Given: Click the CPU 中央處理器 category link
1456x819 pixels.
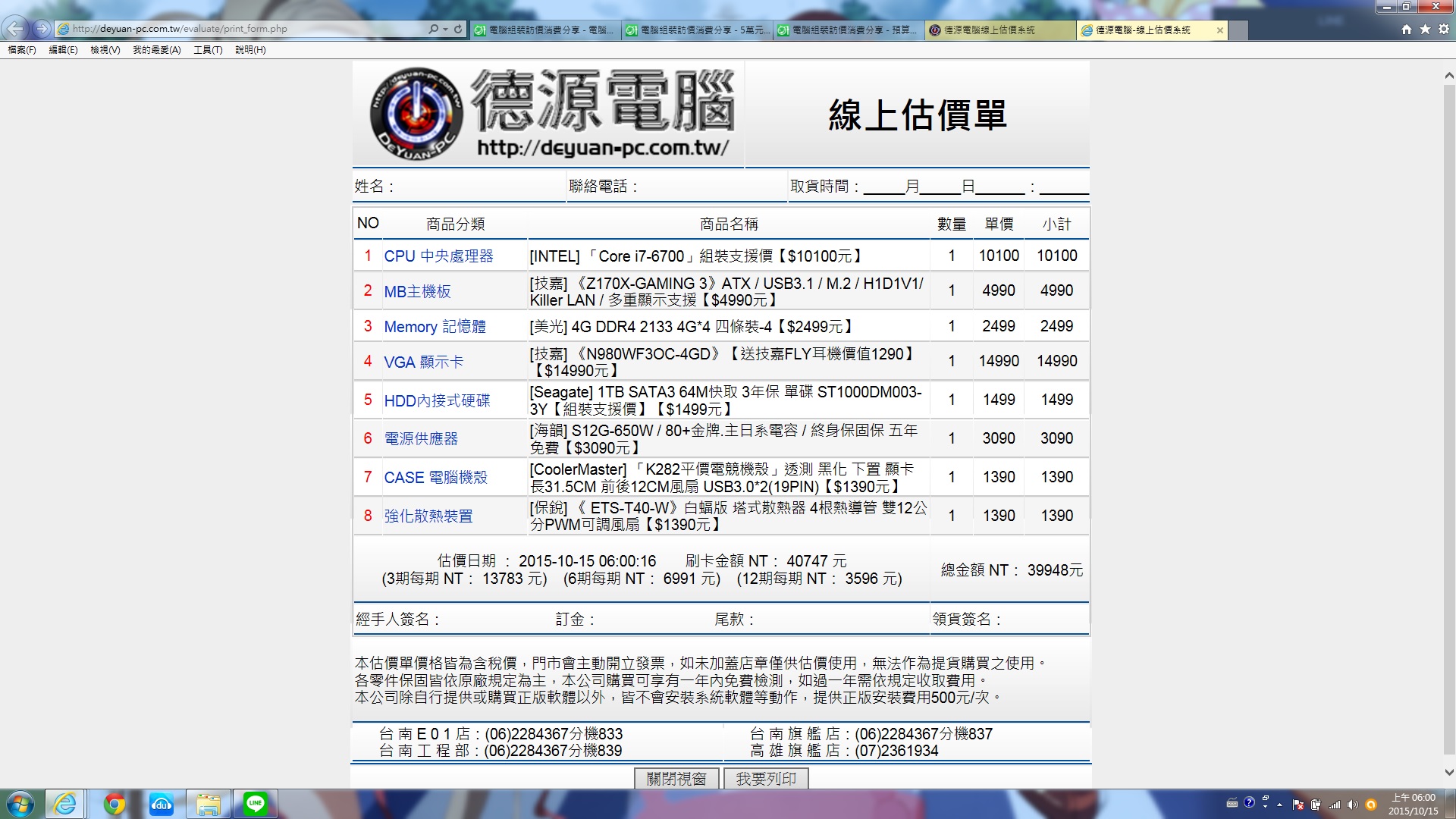Looking at the screenshot, I should coord(438,256).
